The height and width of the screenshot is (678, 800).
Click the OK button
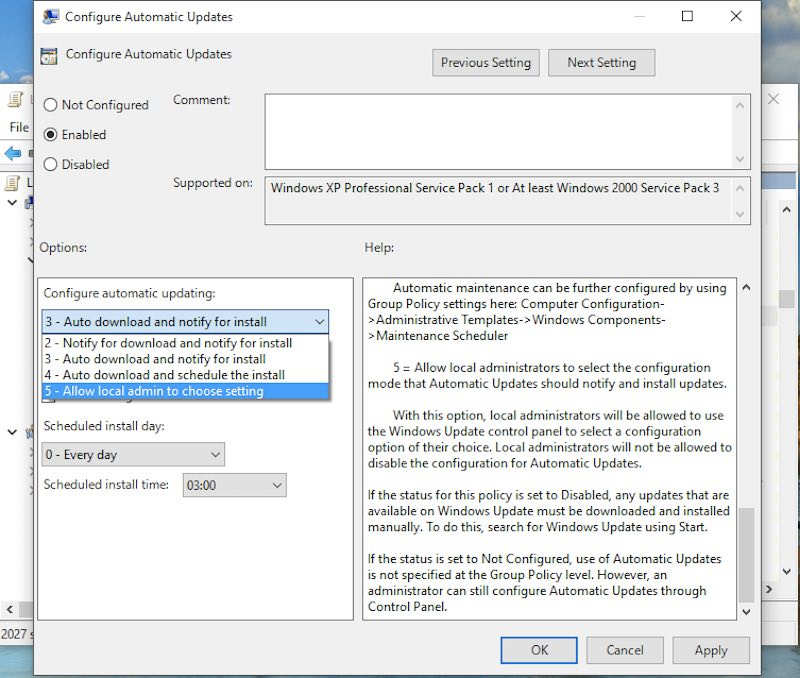pyautogui.click(x=538, y=650)
